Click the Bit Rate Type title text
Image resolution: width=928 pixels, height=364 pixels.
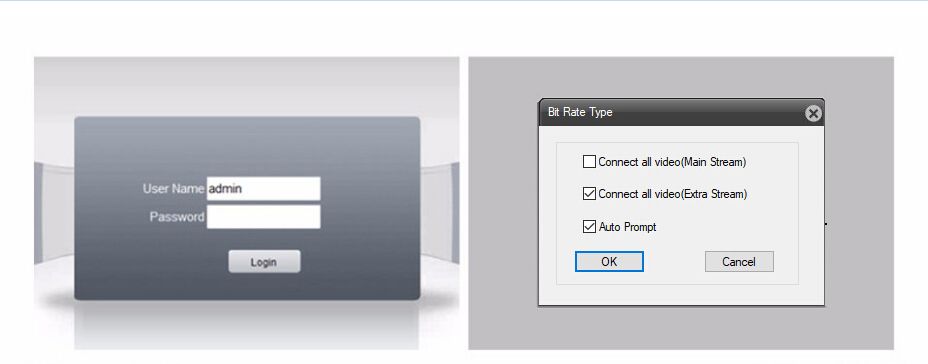coord(580,112)
